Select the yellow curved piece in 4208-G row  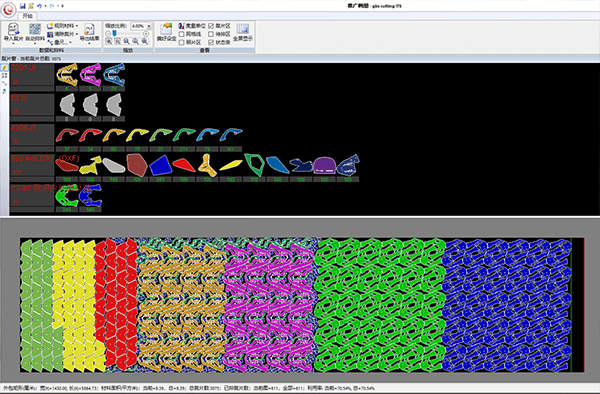[x=137, y=135]
